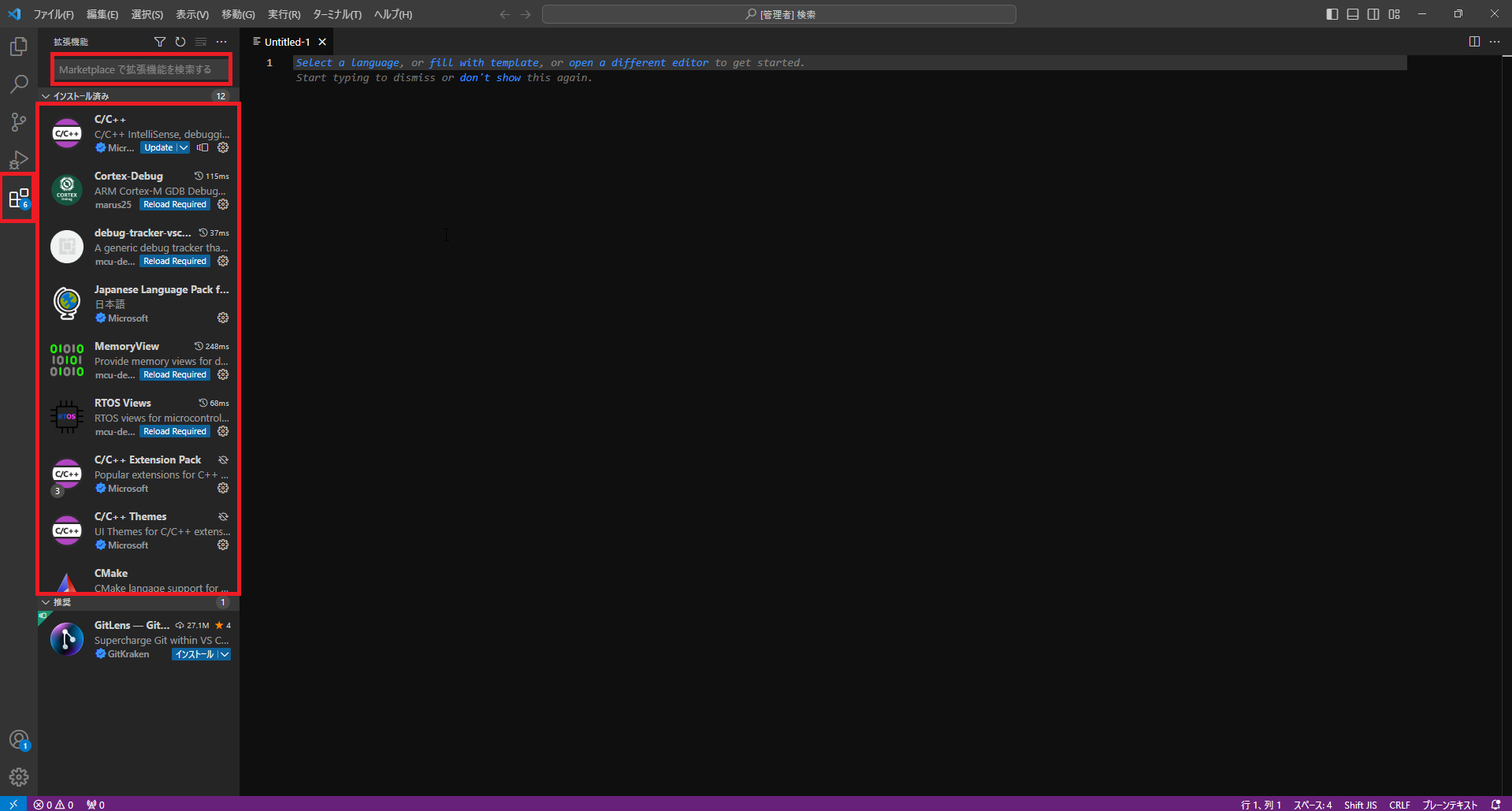The image size is (1512, 811).
Task: Open the Run and Debug view
Action: coord(19,159)
